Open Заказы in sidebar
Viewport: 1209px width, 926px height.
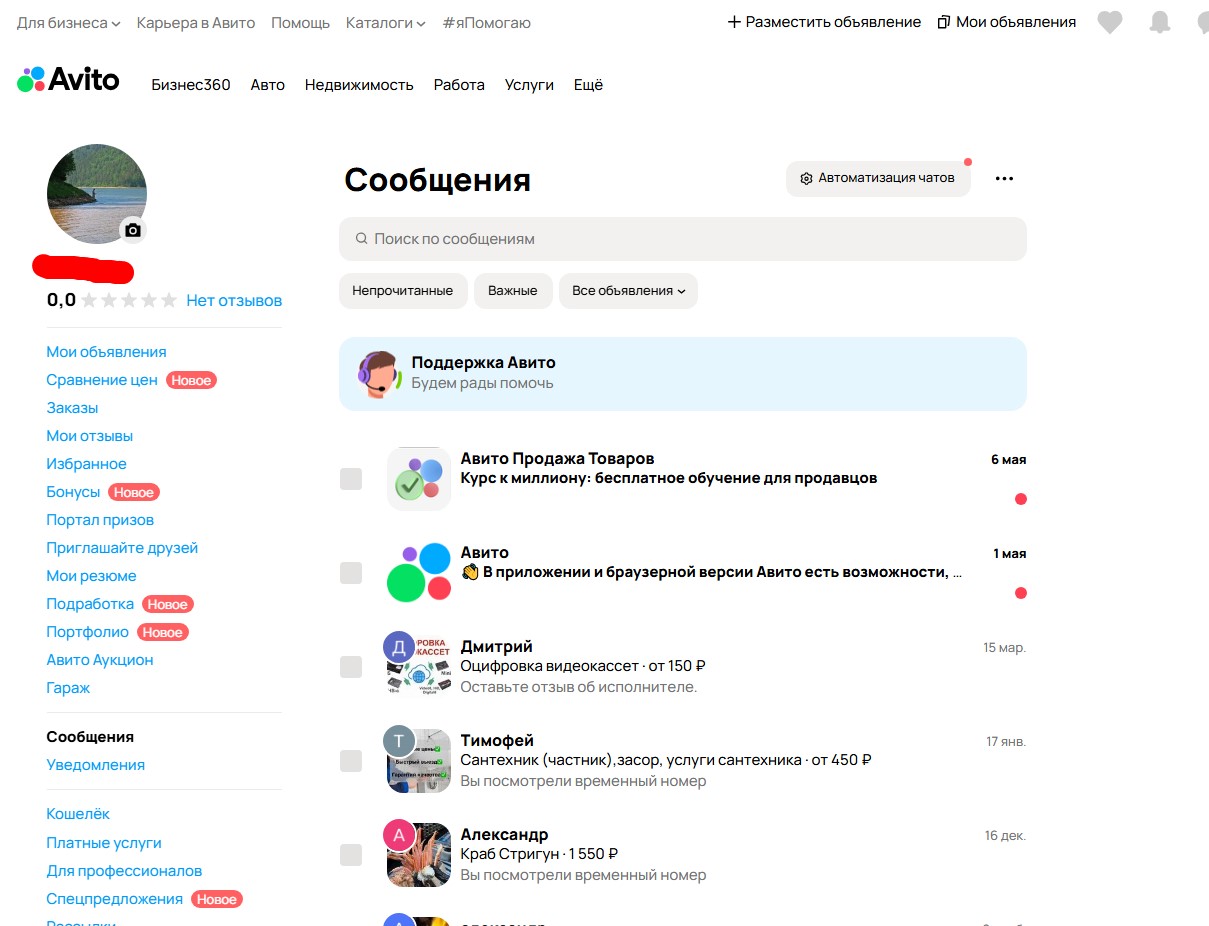pyautogui.click(x=72, y=408)
